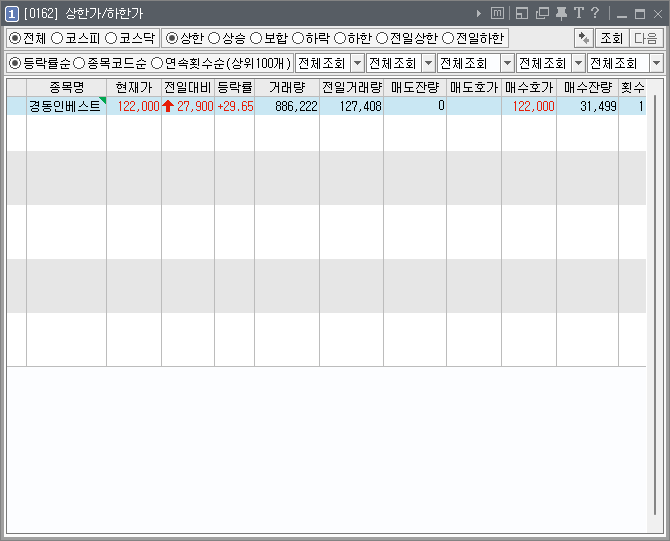Click the 다음 next button
Image resolution: width=670 pixels, height=541 pixels.
[646, 38]
